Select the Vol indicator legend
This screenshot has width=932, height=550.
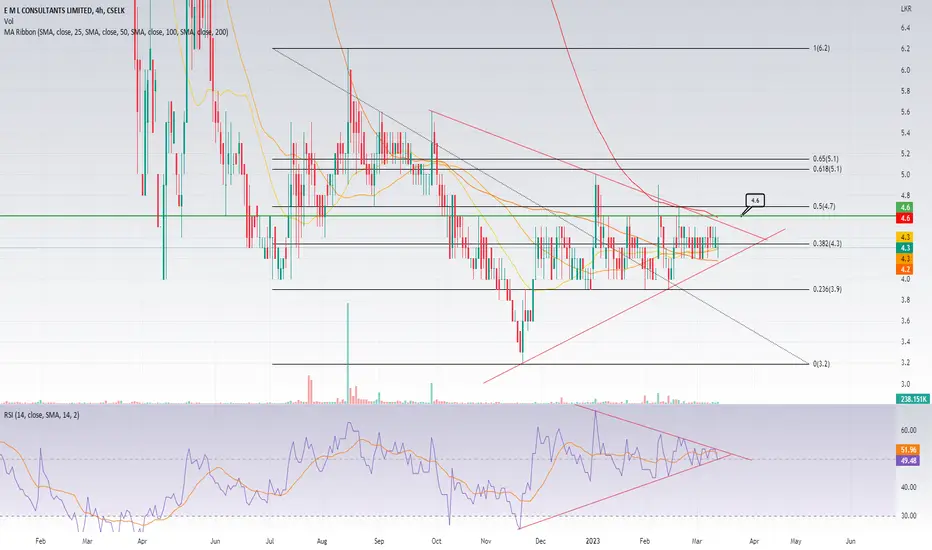[x=8, y=21]
